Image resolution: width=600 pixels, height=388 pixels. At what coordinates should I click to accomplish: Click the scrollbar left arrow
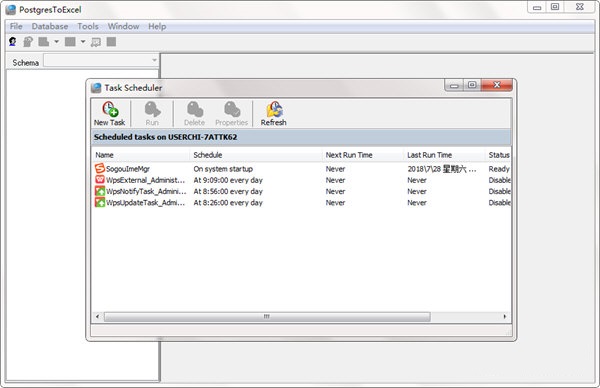tap(97, 316)
